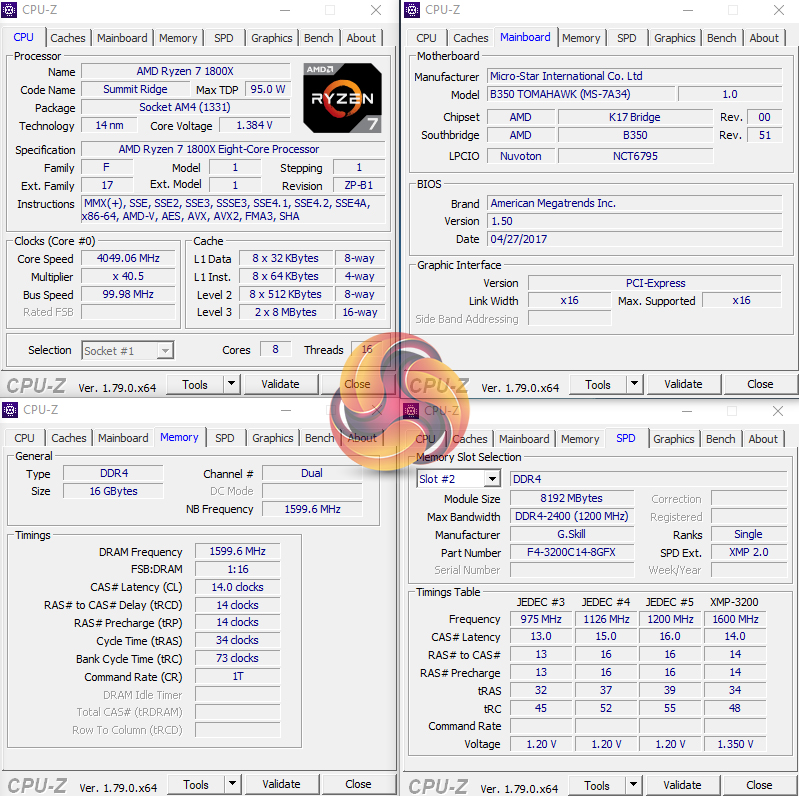This screenshot has width=799, height=796.
Task: Click Close button in the SPD window
Action: 759,785
